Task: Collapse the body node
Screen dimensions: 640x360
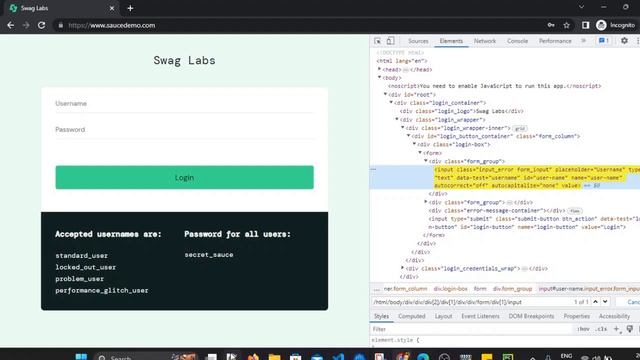Action: 380,78
